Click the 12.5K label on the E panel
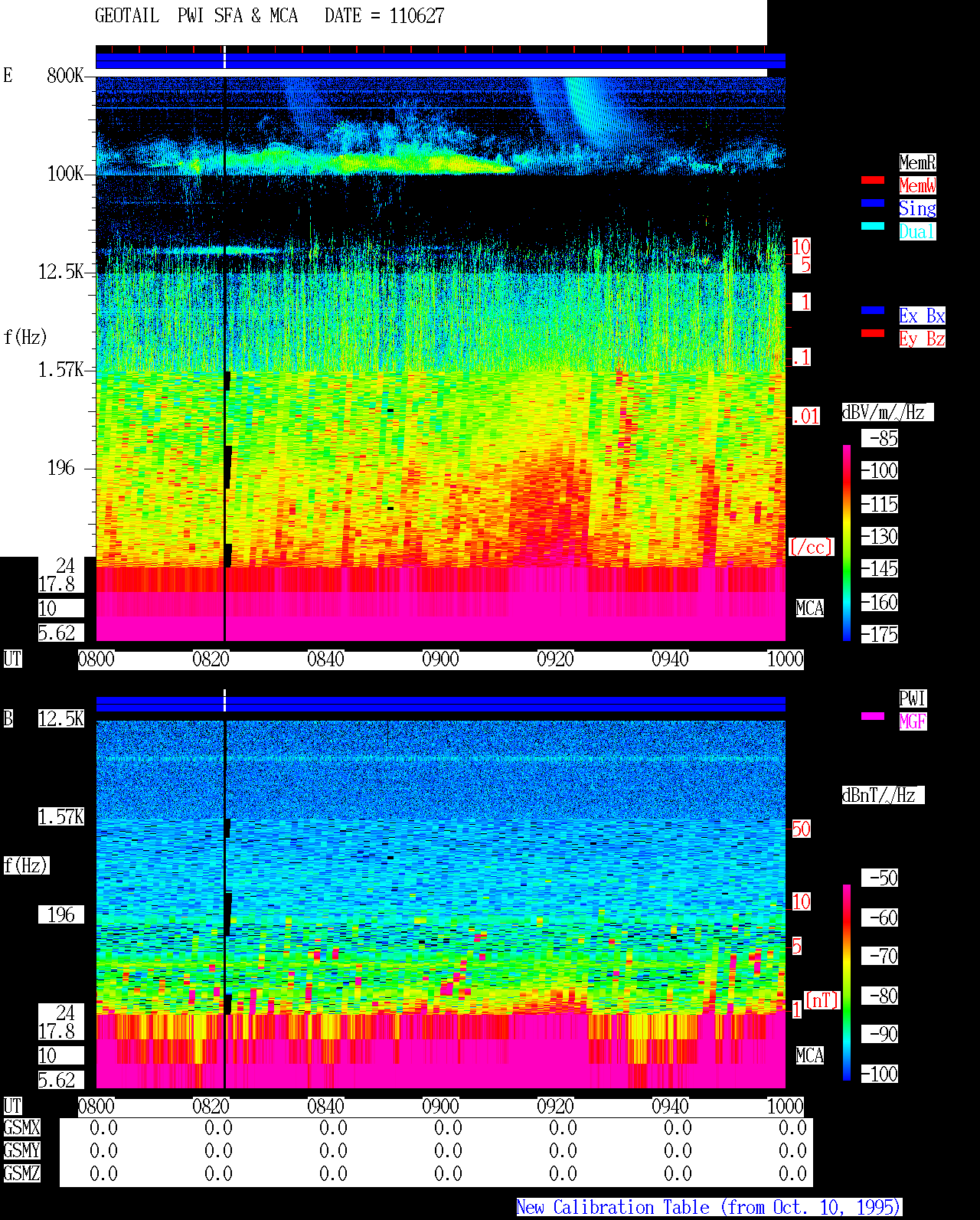Image resolution: width=980 pixels, height=1220 pixels. coord(61,271)
